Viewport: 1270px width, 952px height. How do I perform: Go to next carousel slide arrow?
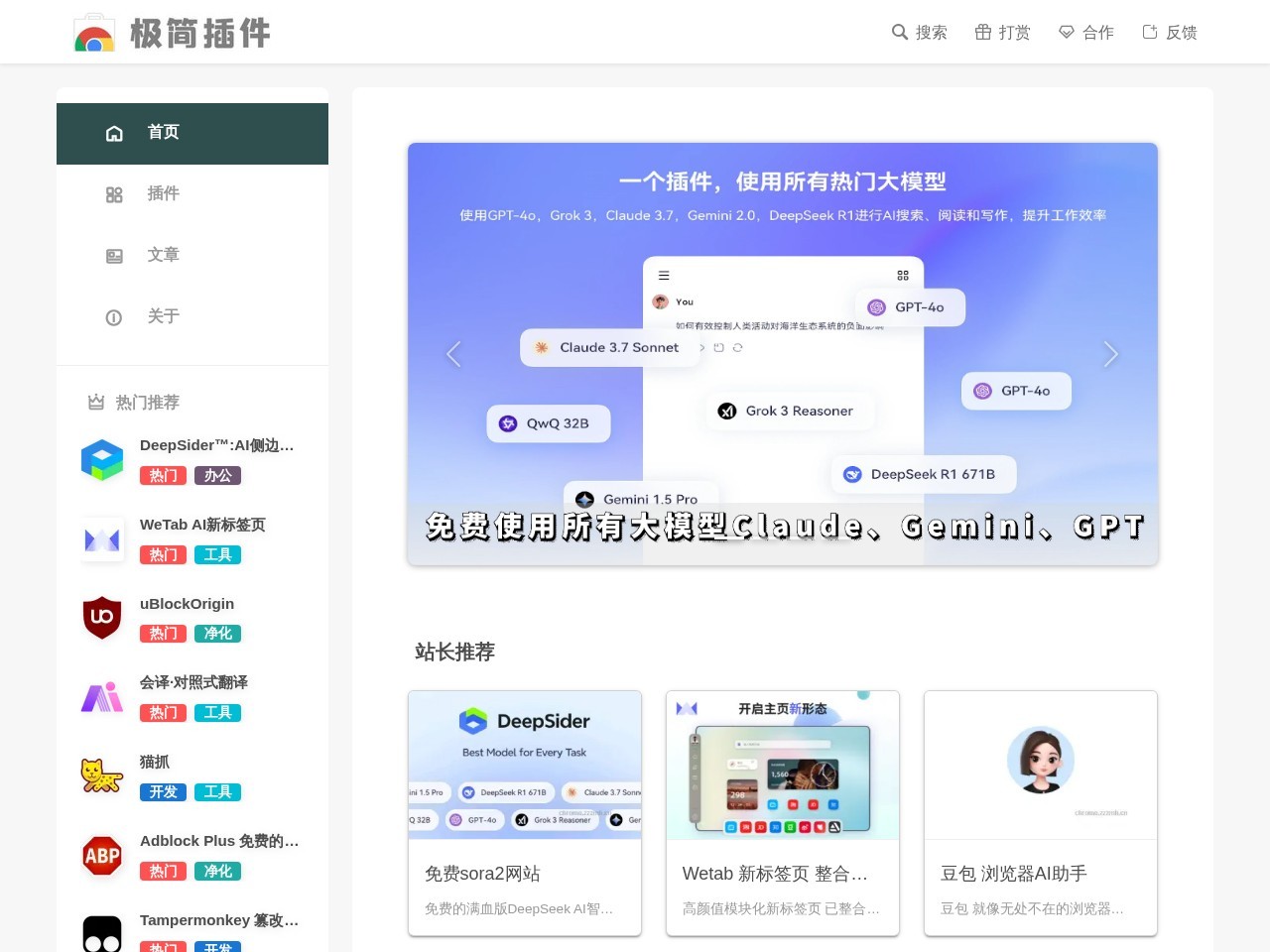[x=1111, y=354]
